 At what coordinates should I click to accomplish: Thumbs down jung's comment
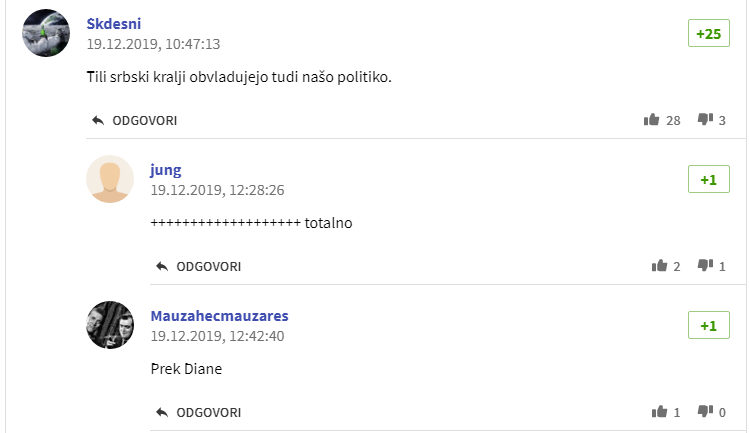coord(704,266)
